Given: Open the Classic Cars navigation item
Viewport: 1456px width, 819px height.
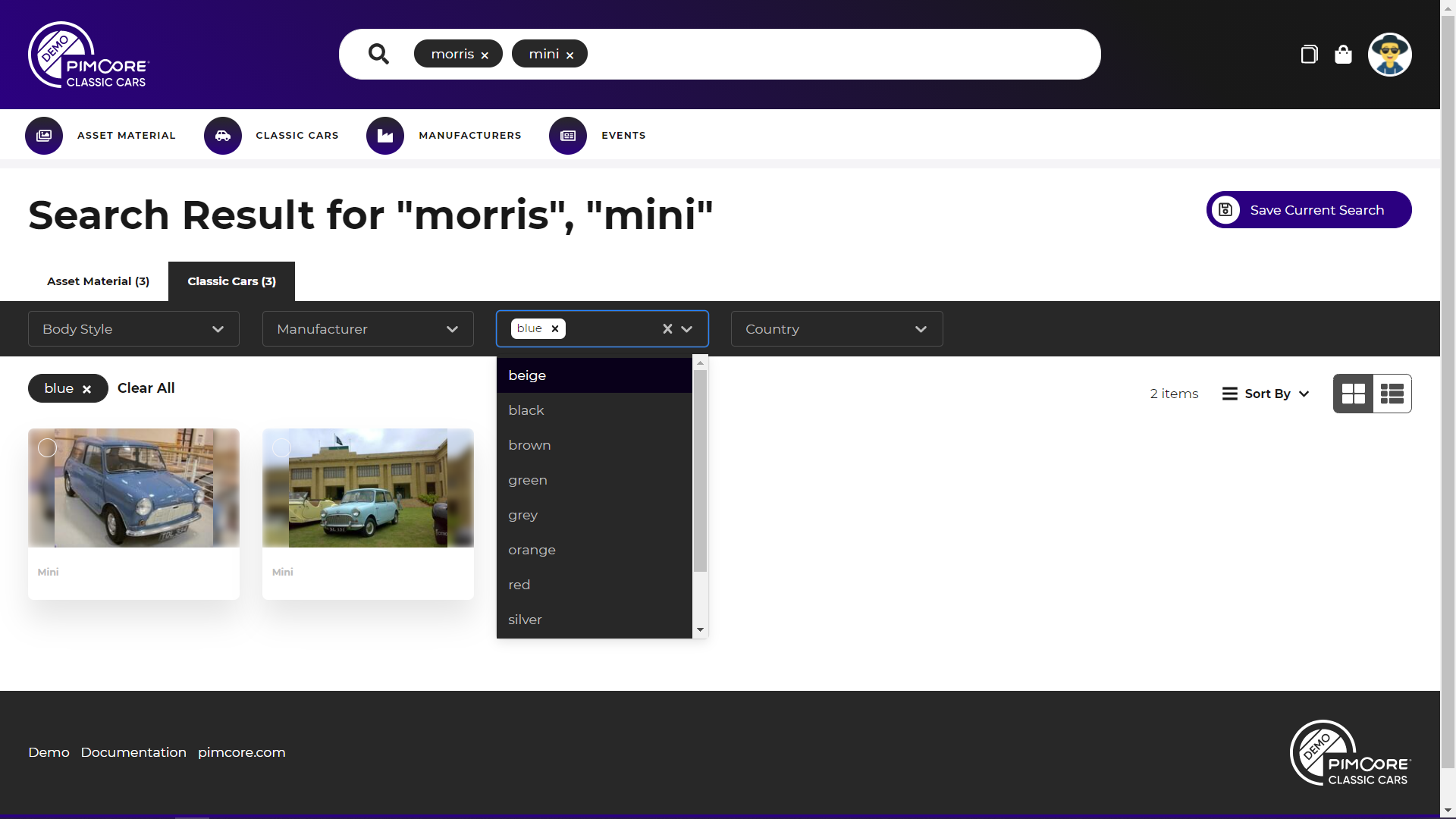Looking at the screenshot, I should coord(297,136).
